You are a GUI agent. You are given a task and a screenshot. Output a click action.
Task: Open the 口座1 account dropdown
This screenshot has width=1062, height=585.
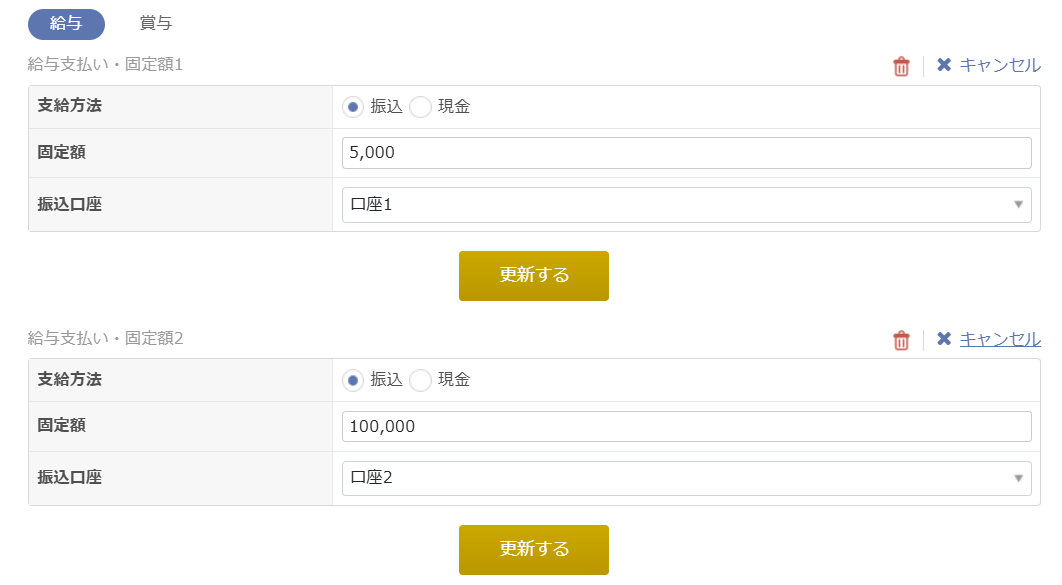coord(685,205)
